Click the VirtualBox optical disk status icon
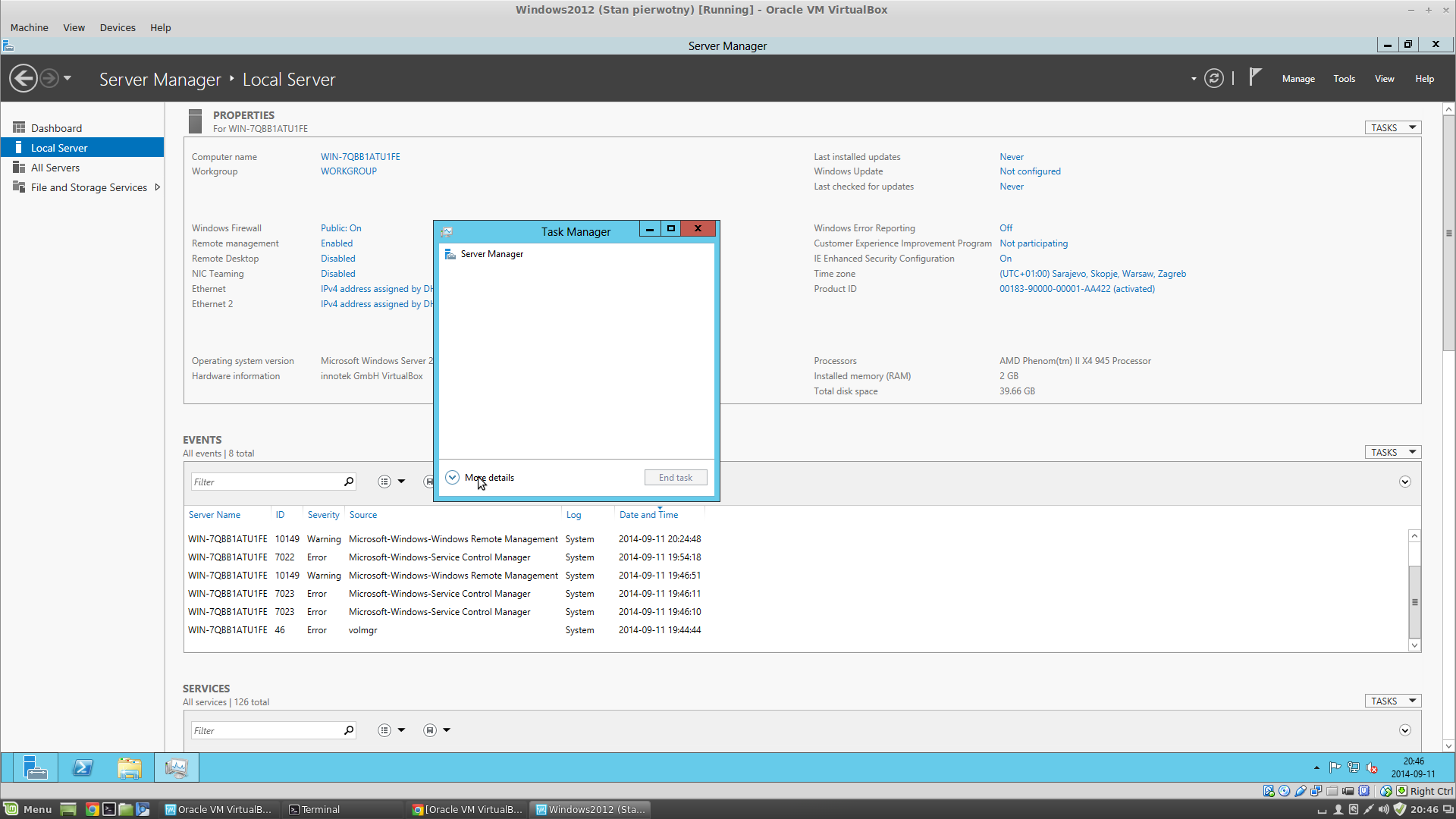 1285,791
